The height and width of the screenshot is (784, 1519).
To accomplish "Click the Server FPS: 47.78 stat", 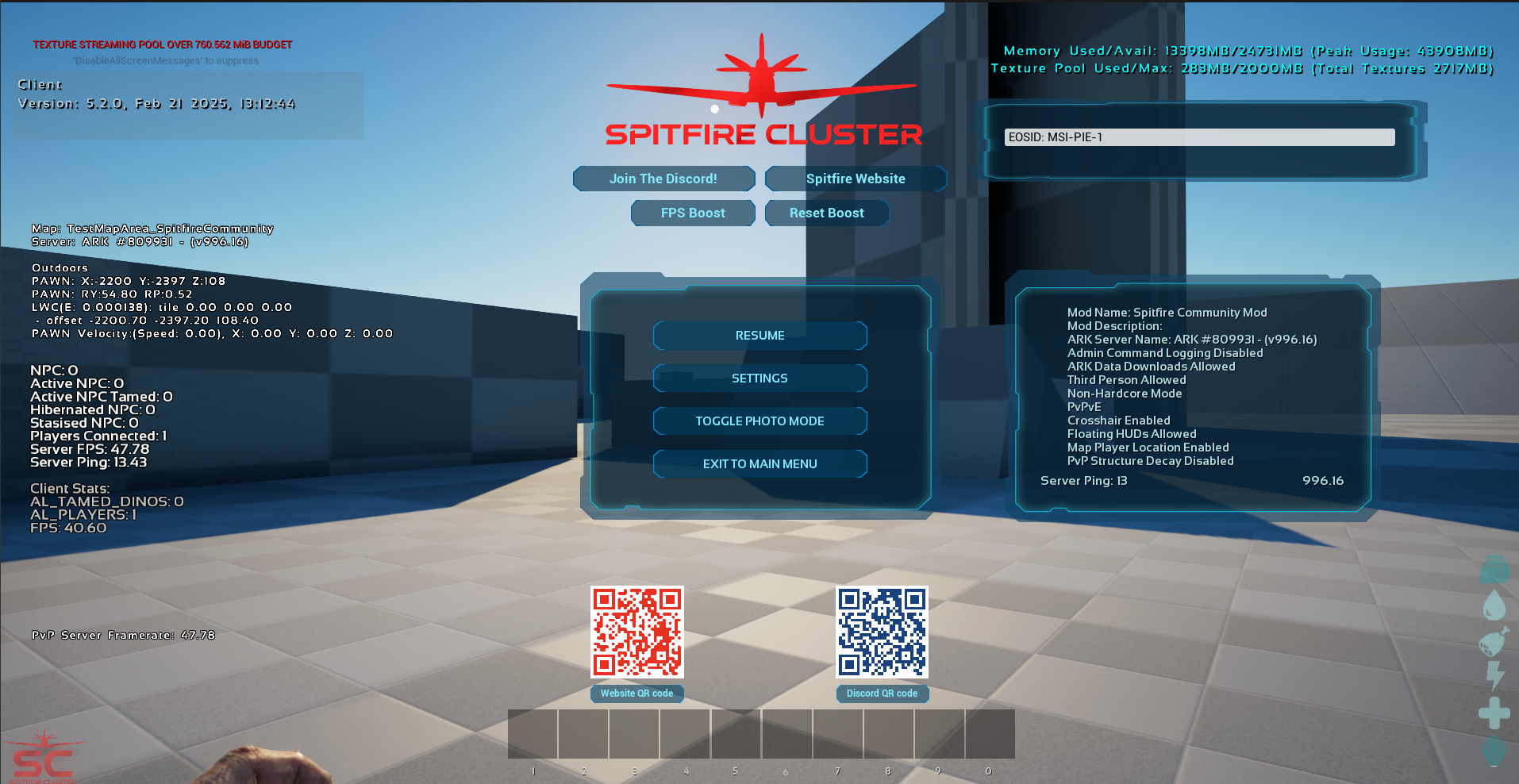I will [90, 449].
